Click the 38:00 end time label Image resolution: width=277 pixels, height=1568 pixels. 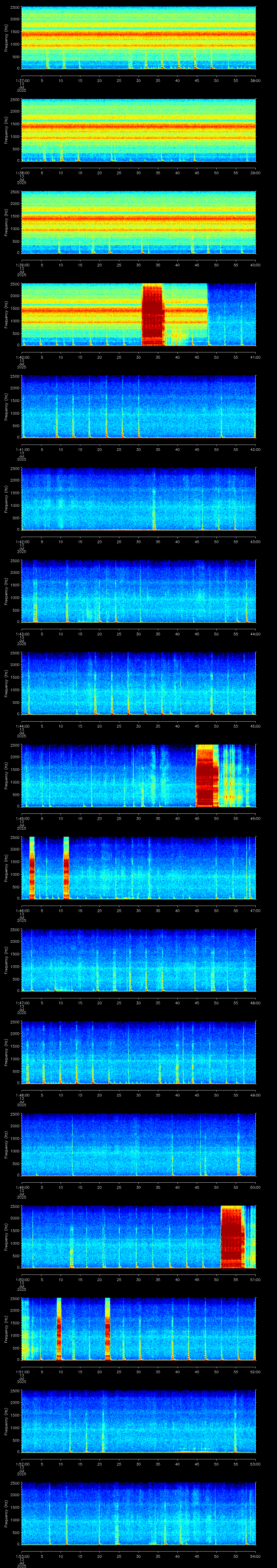click(x=255, y=80)
